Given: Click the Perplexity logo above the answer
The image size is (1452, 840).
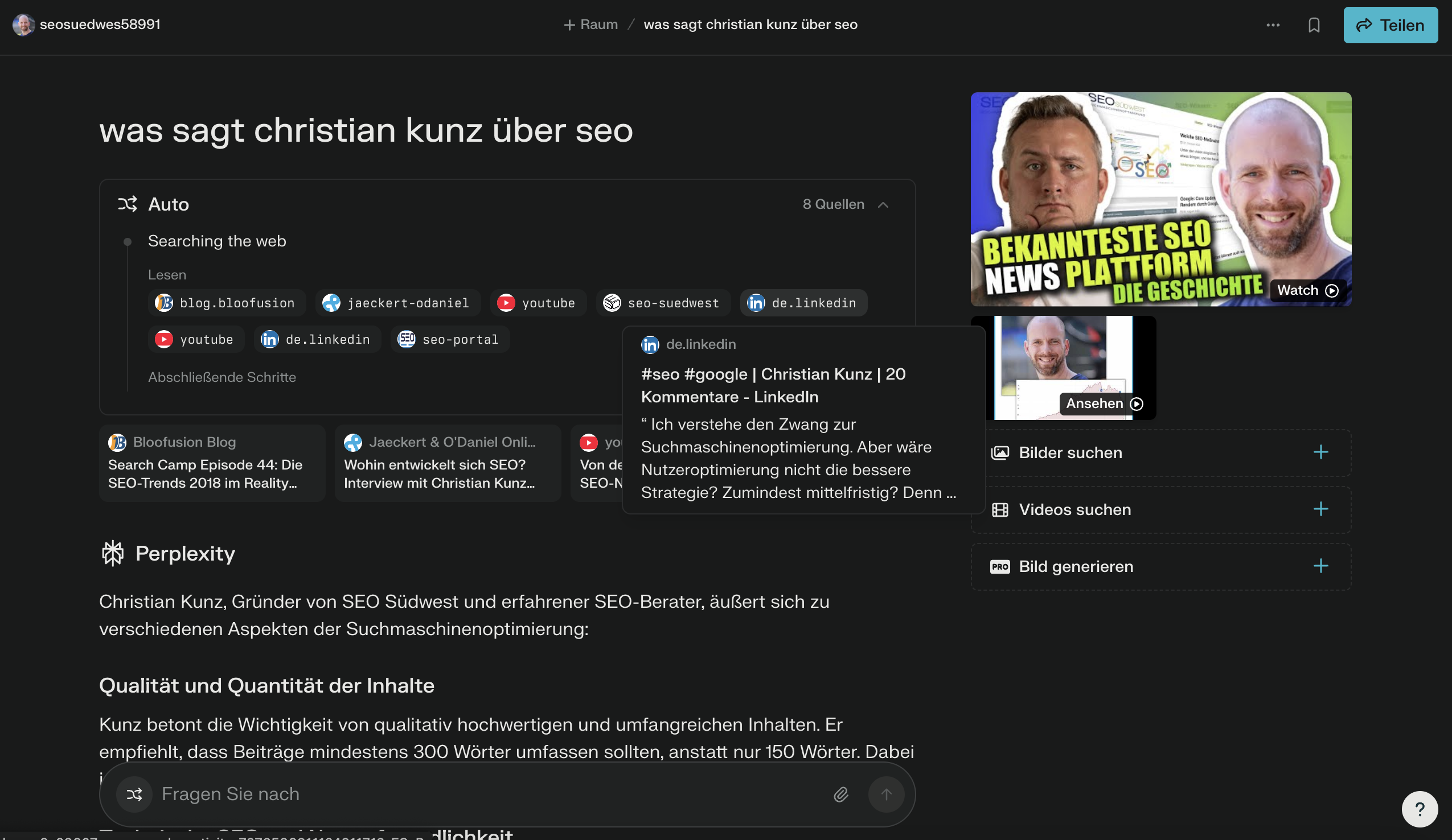Looking at the screenshot, I should pos(113,553).
